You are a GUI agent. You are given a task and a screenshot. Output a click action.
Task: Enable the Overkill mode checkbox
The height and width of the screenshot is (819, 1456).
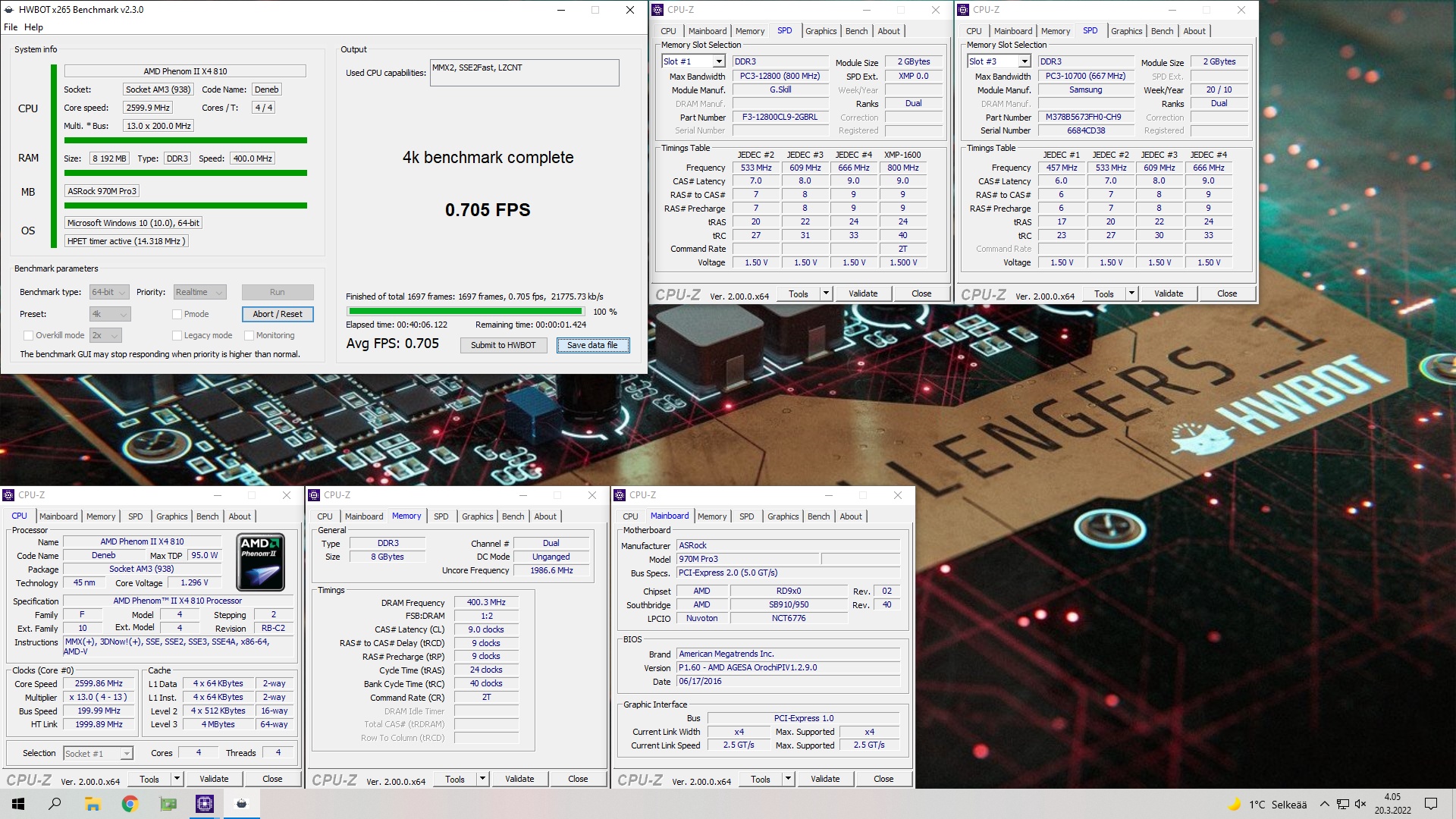click(x=28, y=335)
